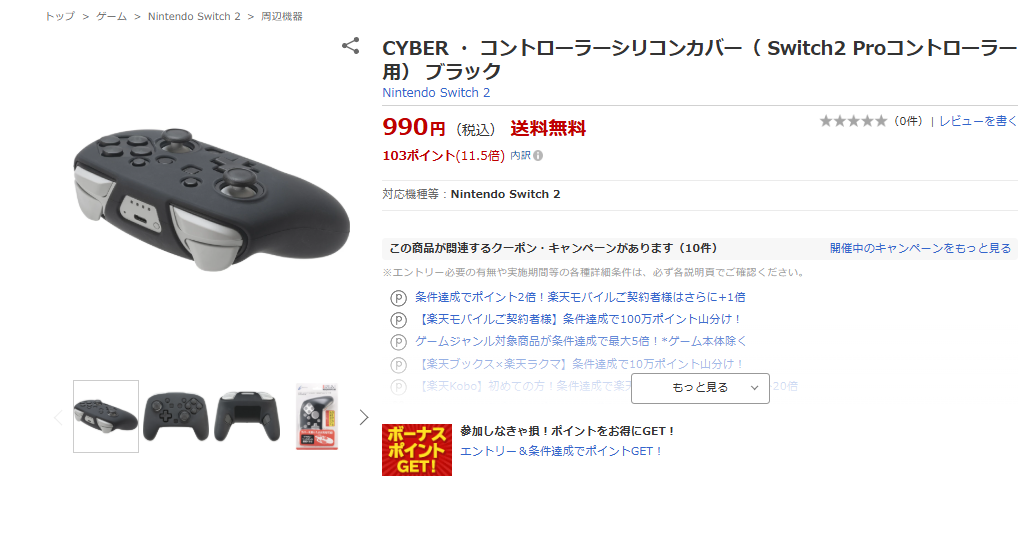Click the point icon for 楽天モバイルご契約者様 campaign

pyautogui.click(x=399, y=320)
